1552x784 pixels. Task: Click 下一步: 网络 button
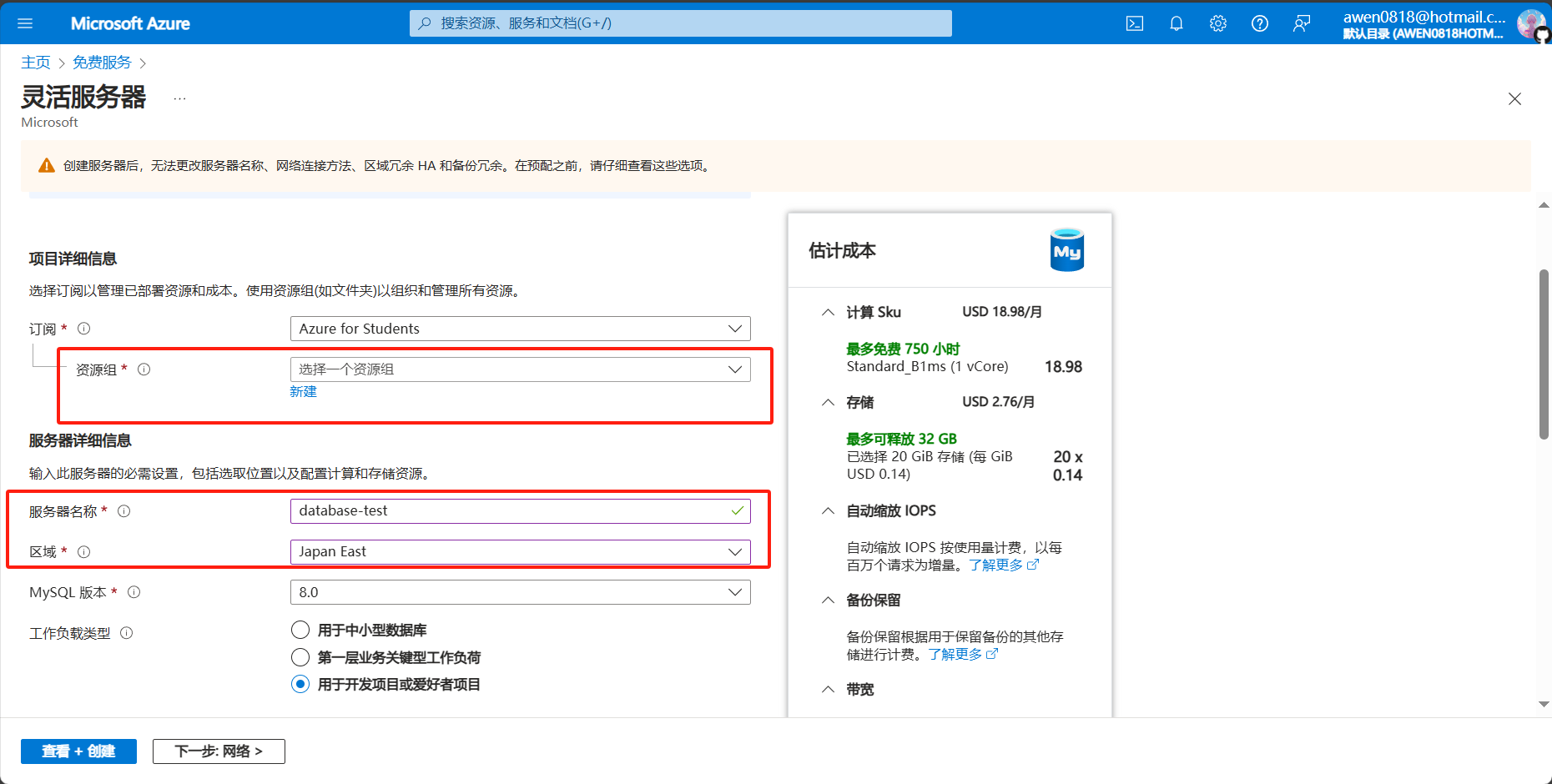point(219,751)
